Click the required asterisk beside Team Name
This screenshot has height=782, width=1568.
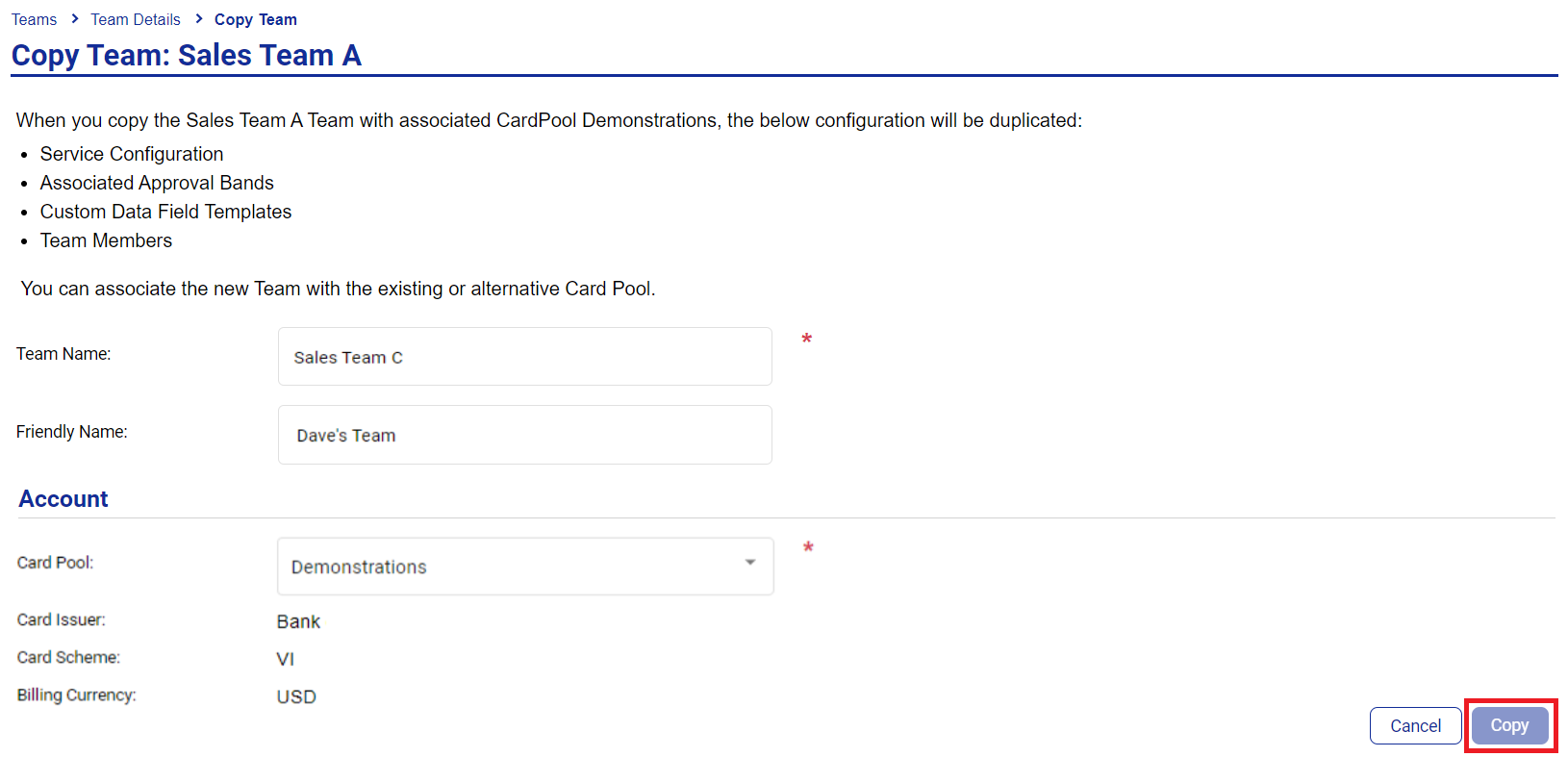coord(807,340)
